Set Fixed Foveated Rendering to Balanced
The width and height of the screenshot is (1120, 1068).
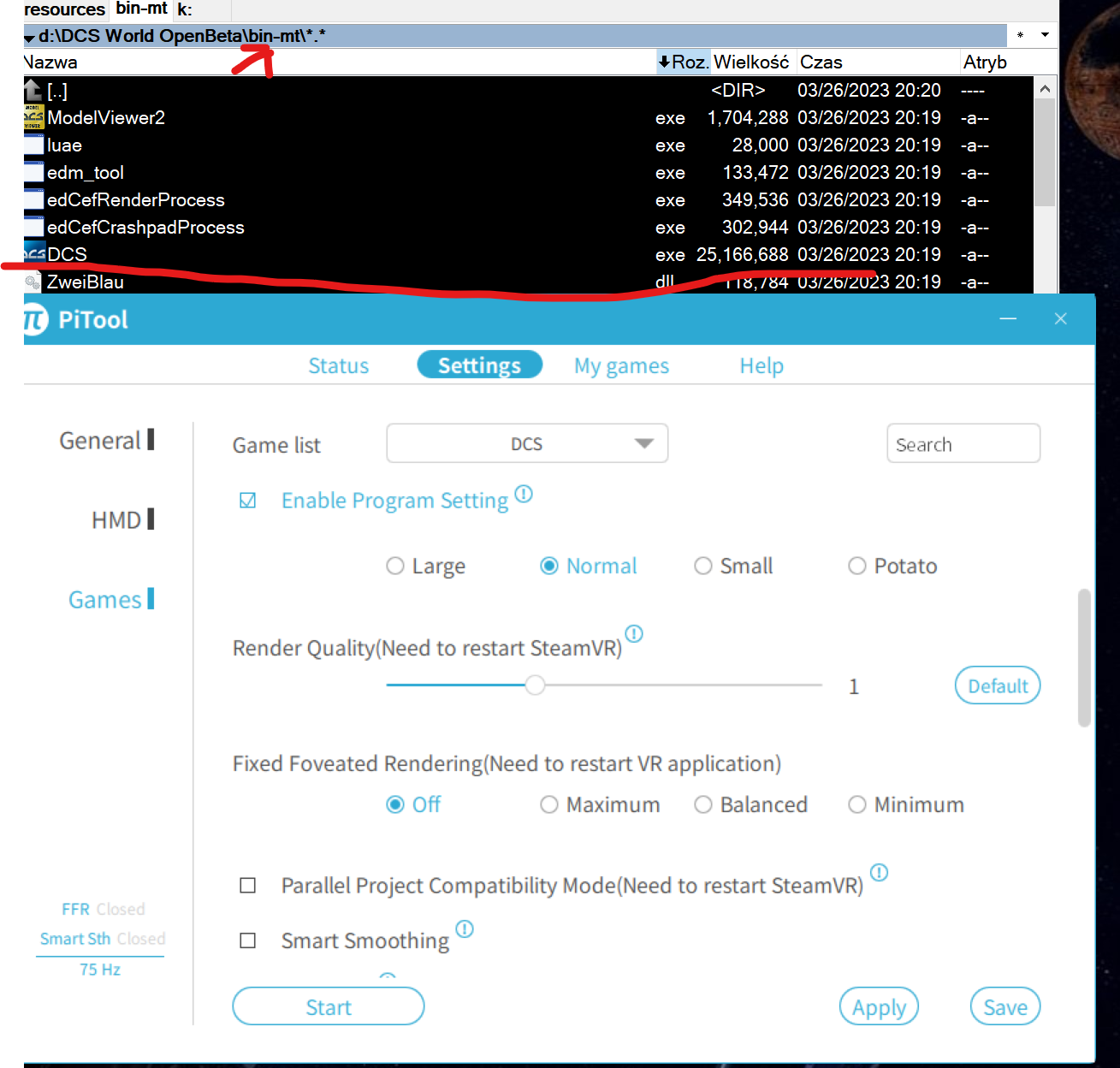coord(702,805)
